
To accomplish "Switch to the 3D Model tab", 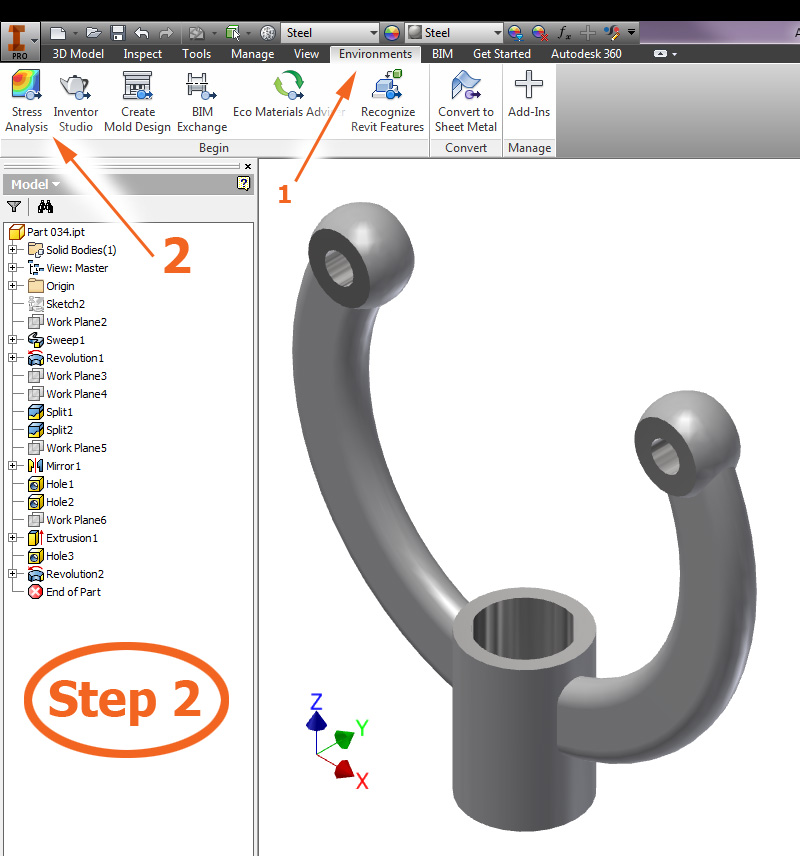I will coord(78,54).
